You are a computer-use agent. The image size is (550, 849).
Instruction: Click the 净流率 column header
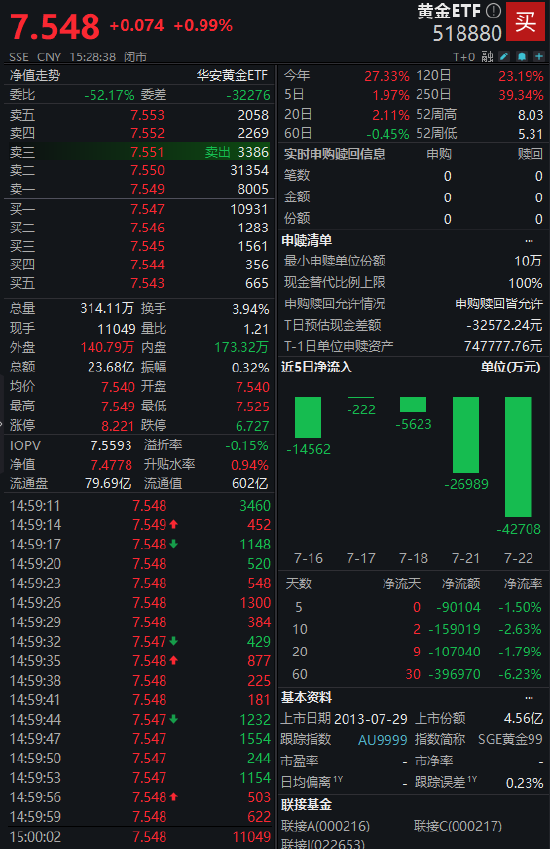(x=523, y=584)
